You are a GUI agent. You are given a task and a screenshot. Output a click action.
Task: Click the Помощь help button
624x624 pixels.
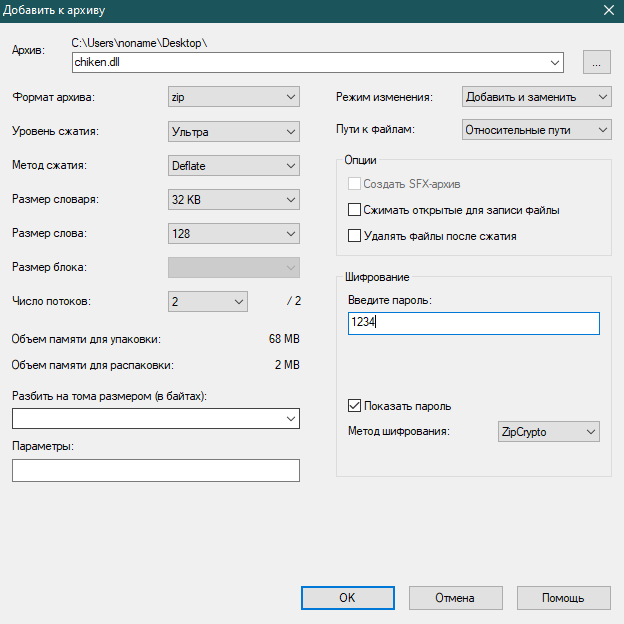pos(563,598)
